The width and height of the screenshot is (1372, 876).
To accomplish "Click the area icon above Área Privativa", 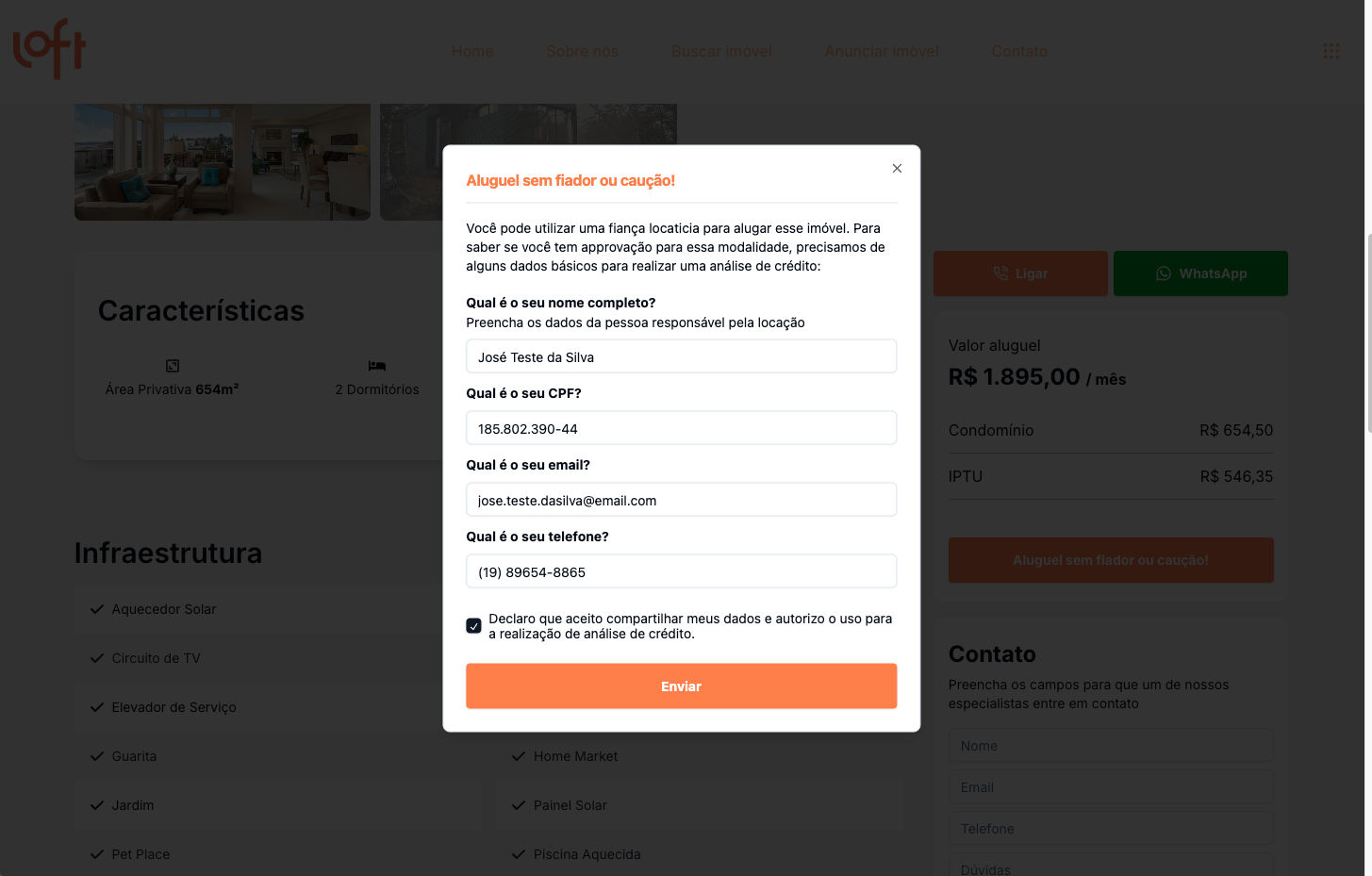I will coord(173,366).
